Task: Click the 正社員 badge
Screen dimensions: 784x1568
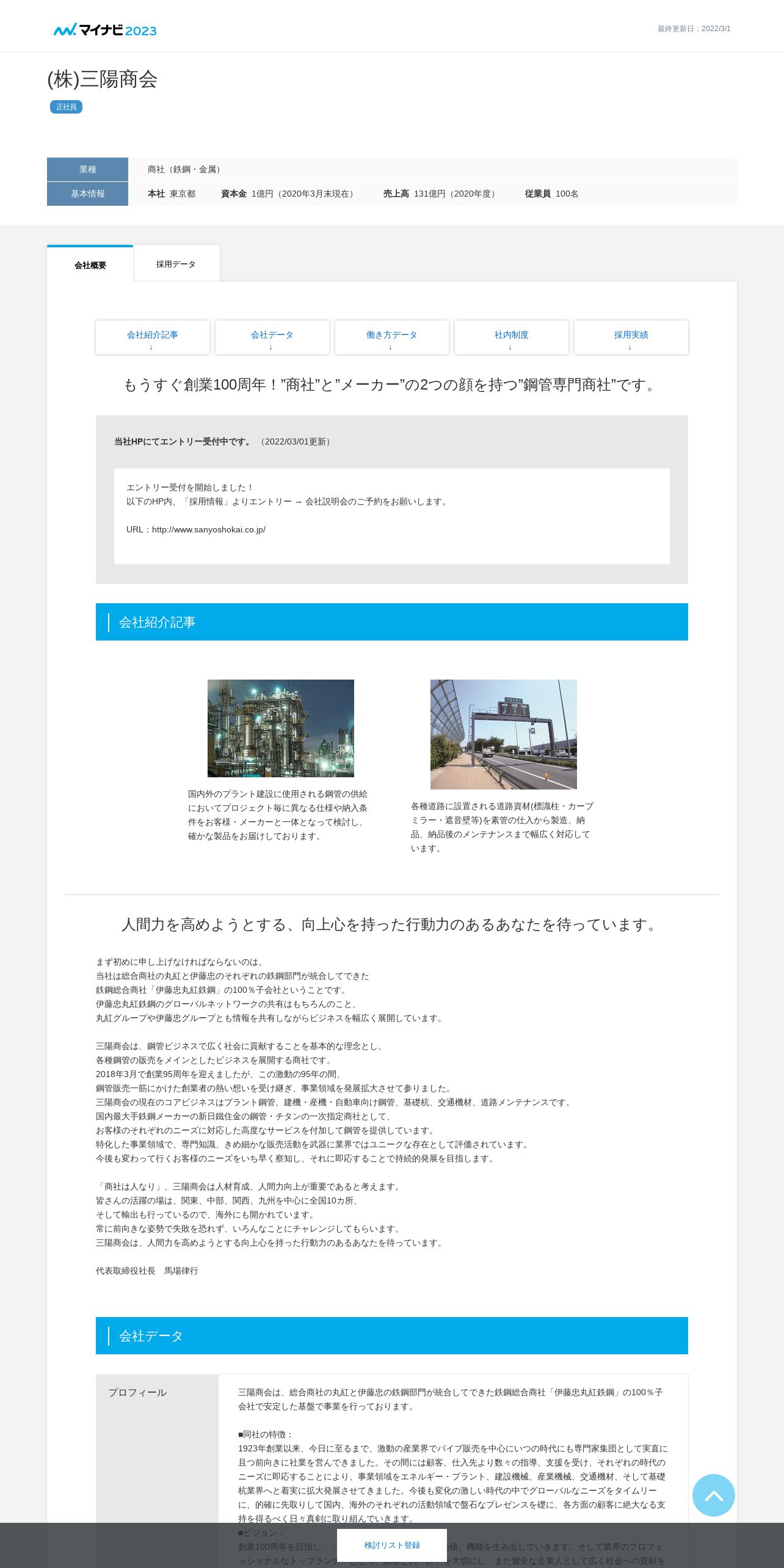Action: point(66,107)
